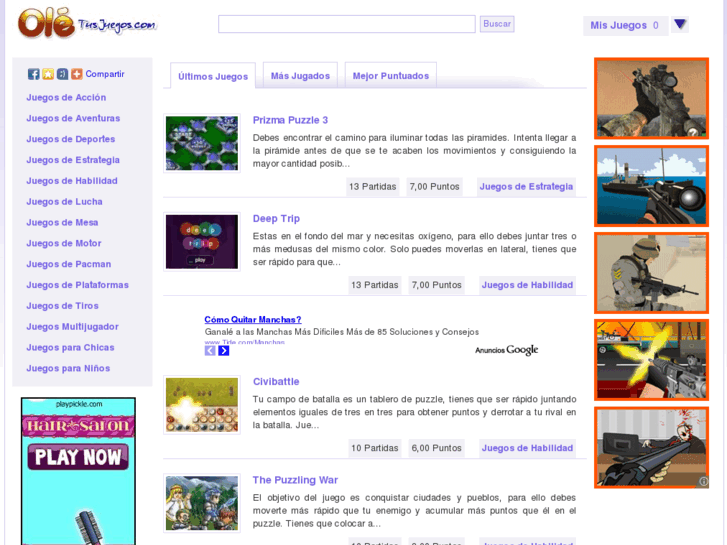The image size is (727, 545).
Task: Click the muzzle flash shooter game thumbnail
Action: point(651,360)
